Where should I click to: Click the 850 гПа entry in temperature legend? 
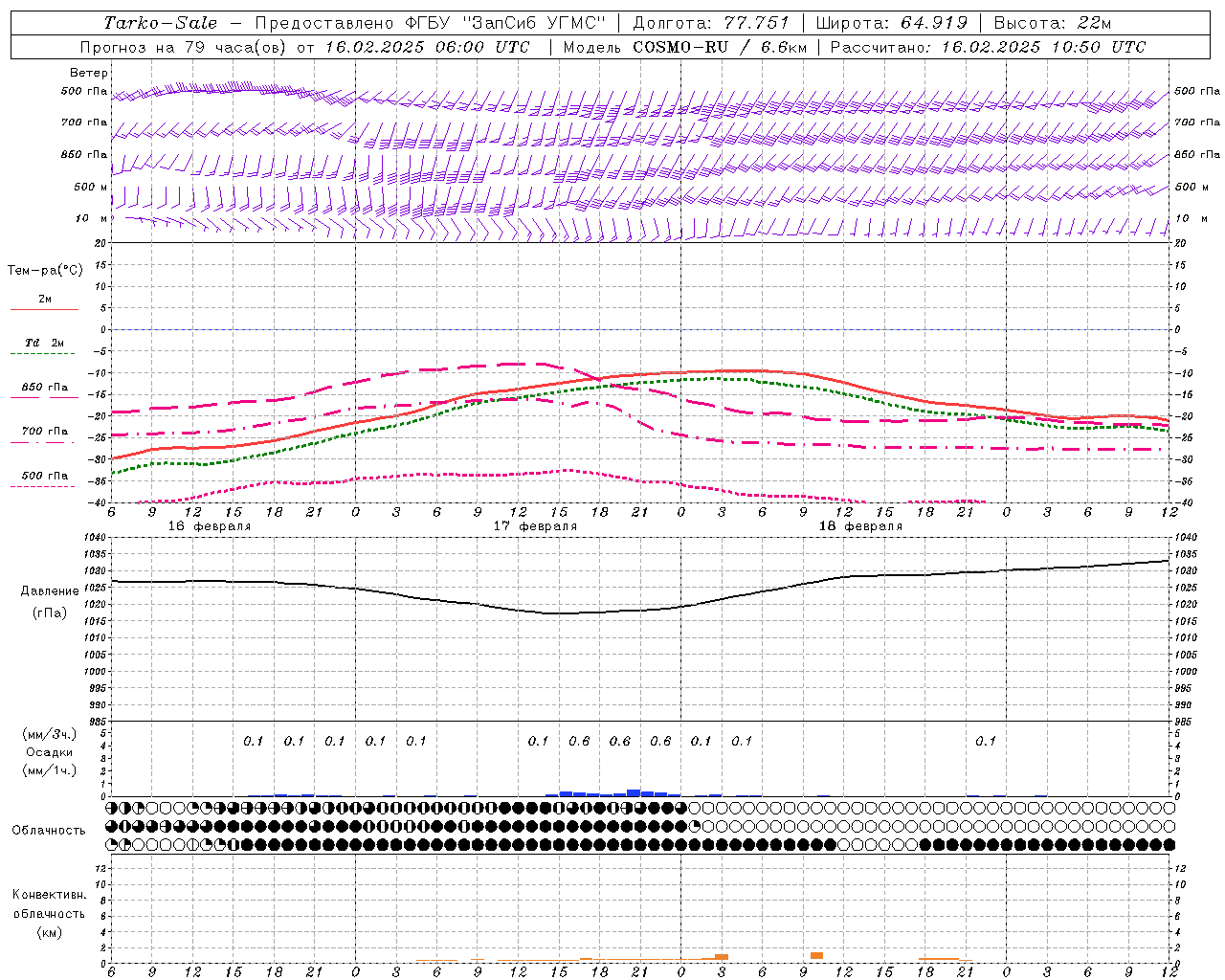click(45, 388)
